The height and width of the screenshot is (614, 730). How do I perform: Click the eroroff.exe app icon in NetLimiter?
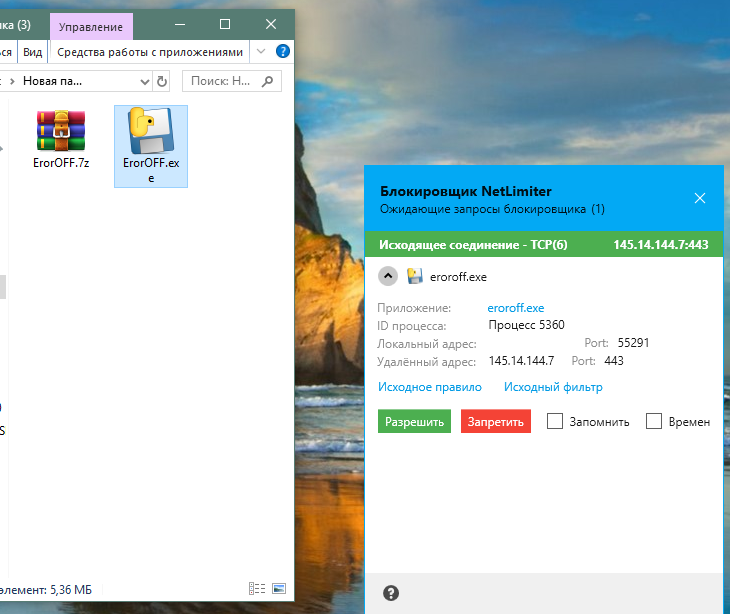tap(414, 276)
